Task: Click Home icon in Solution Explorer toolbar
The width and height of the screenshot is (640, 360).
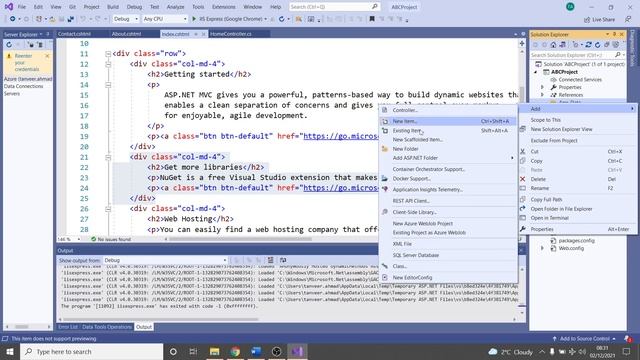Action: (x=553, y=45)
